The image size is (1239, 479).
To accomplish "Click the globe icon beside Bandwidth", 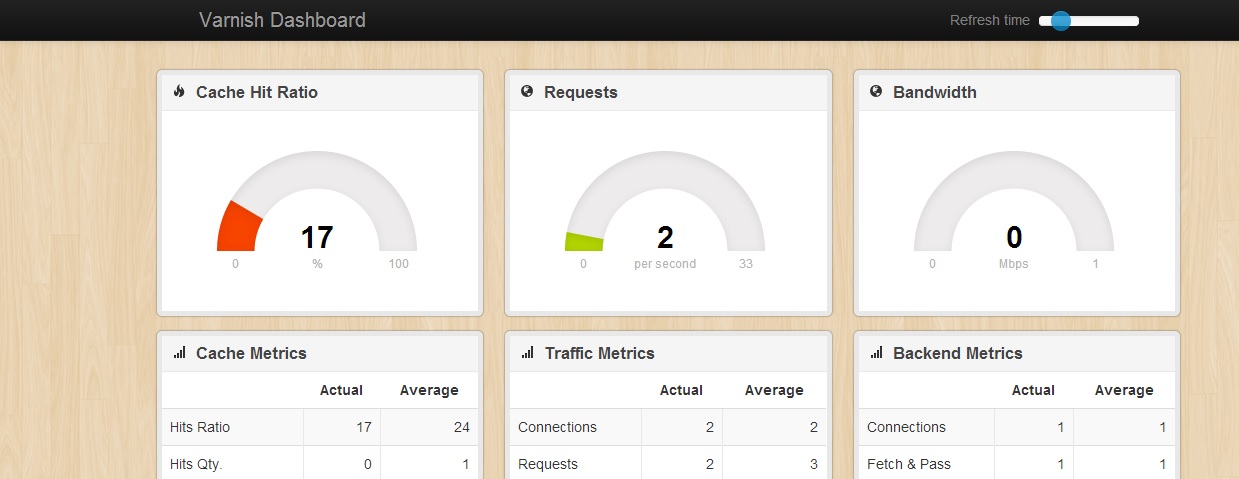I will click(x=876, y=91).
